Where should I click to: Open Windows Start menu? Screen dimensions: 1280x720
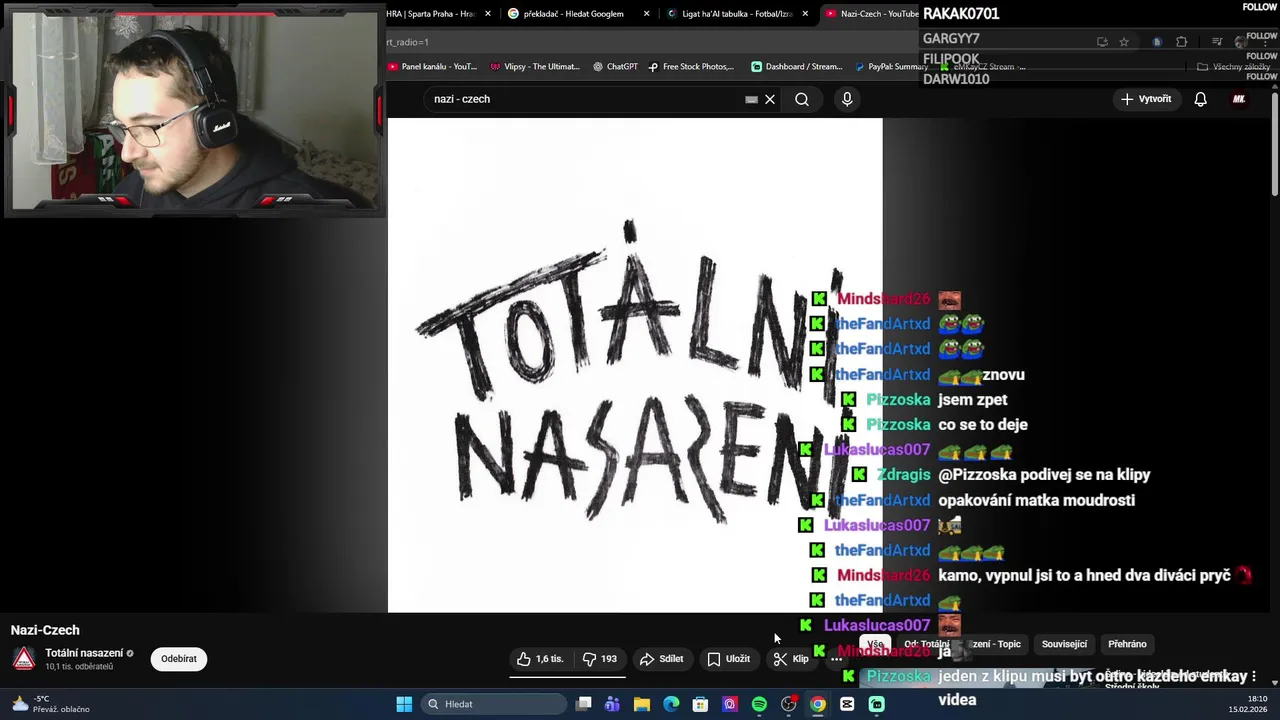[x=404, y=704]
